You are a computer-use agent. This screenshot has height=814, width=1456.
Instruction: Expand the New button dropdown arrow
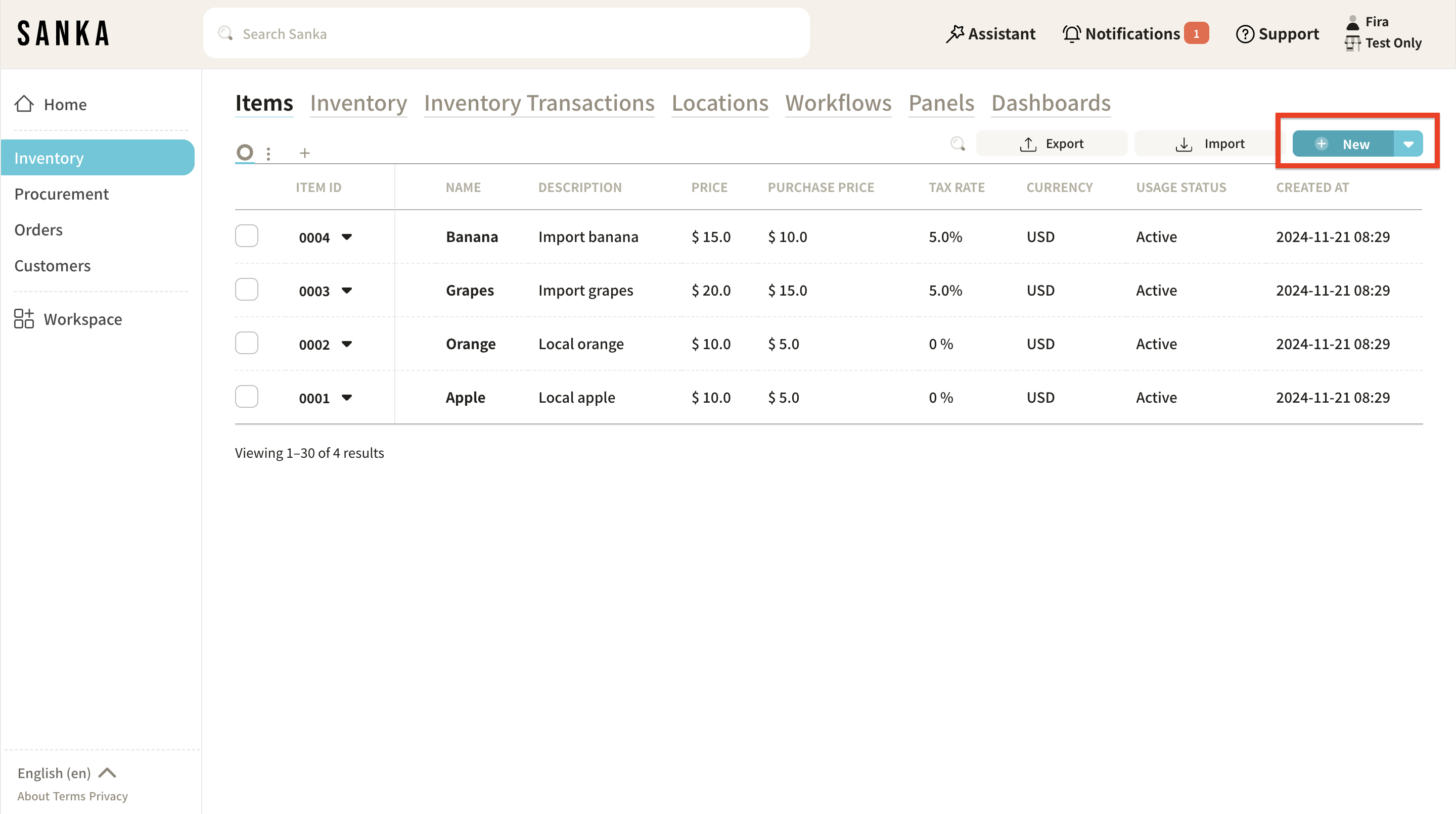pos(1408,144)
